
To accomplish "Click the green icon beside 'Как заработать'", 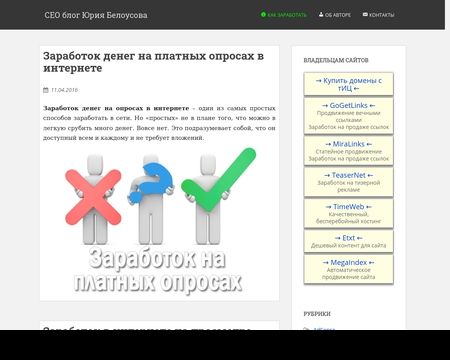I will coord(263,15).
